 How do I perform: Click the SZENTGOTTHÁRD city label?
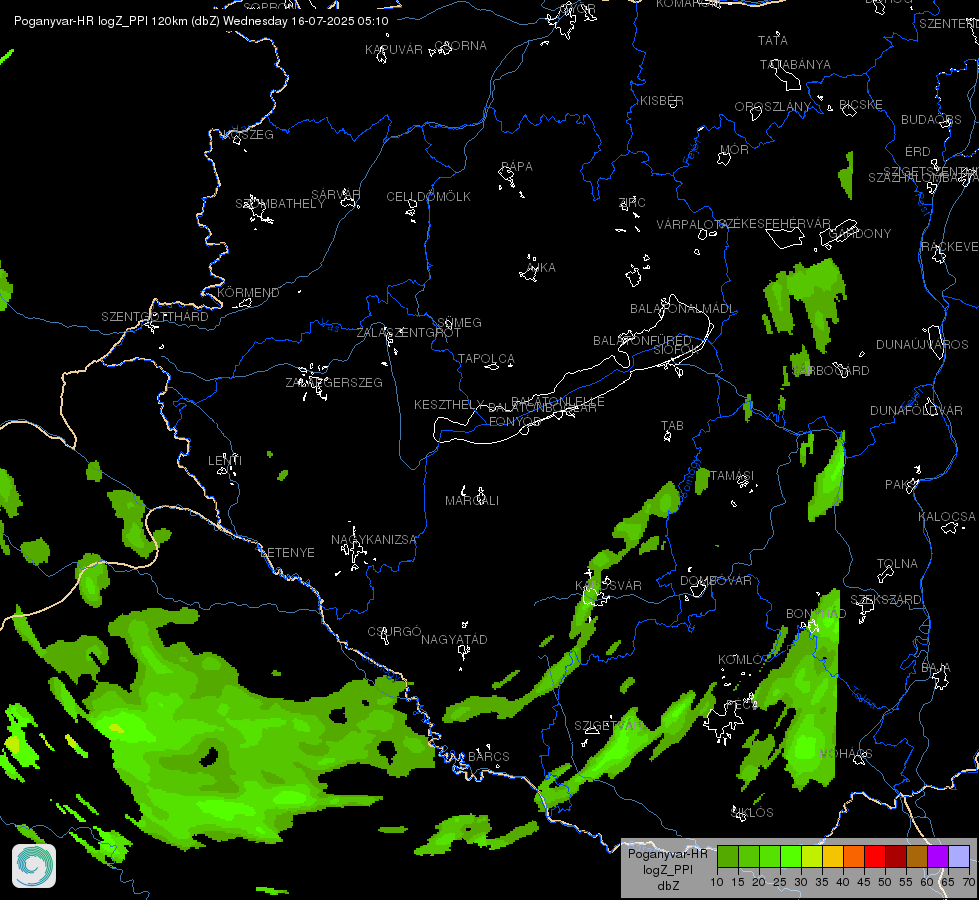(155, 317)
